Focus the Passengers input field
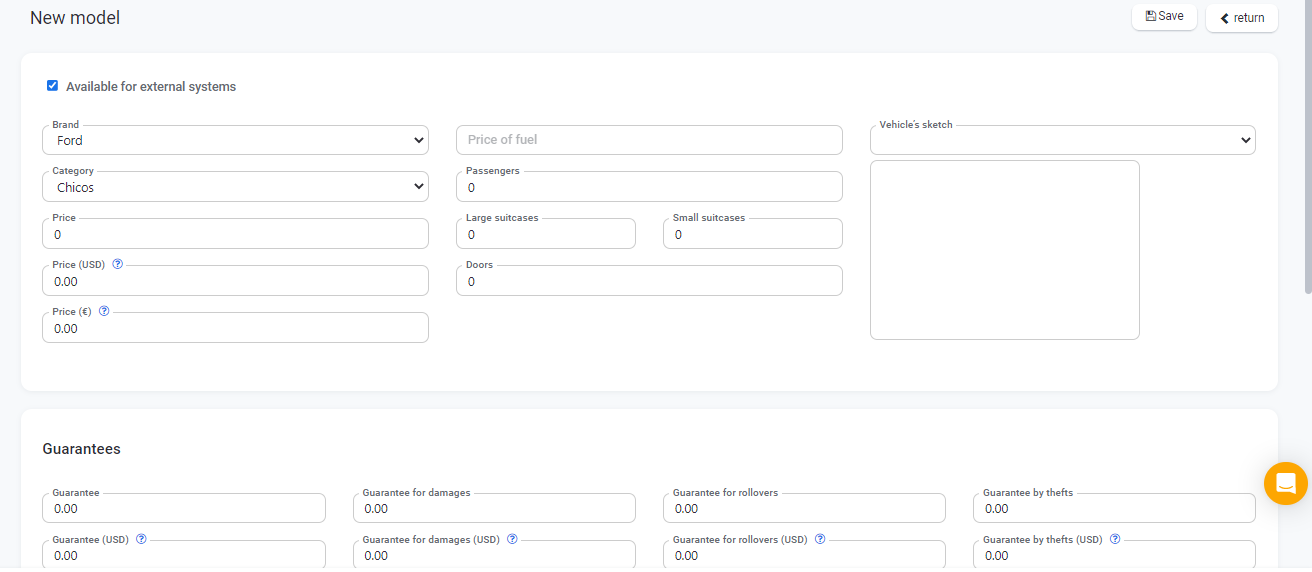This screenshot has width=1312, height=572. (x=649, y=188)
